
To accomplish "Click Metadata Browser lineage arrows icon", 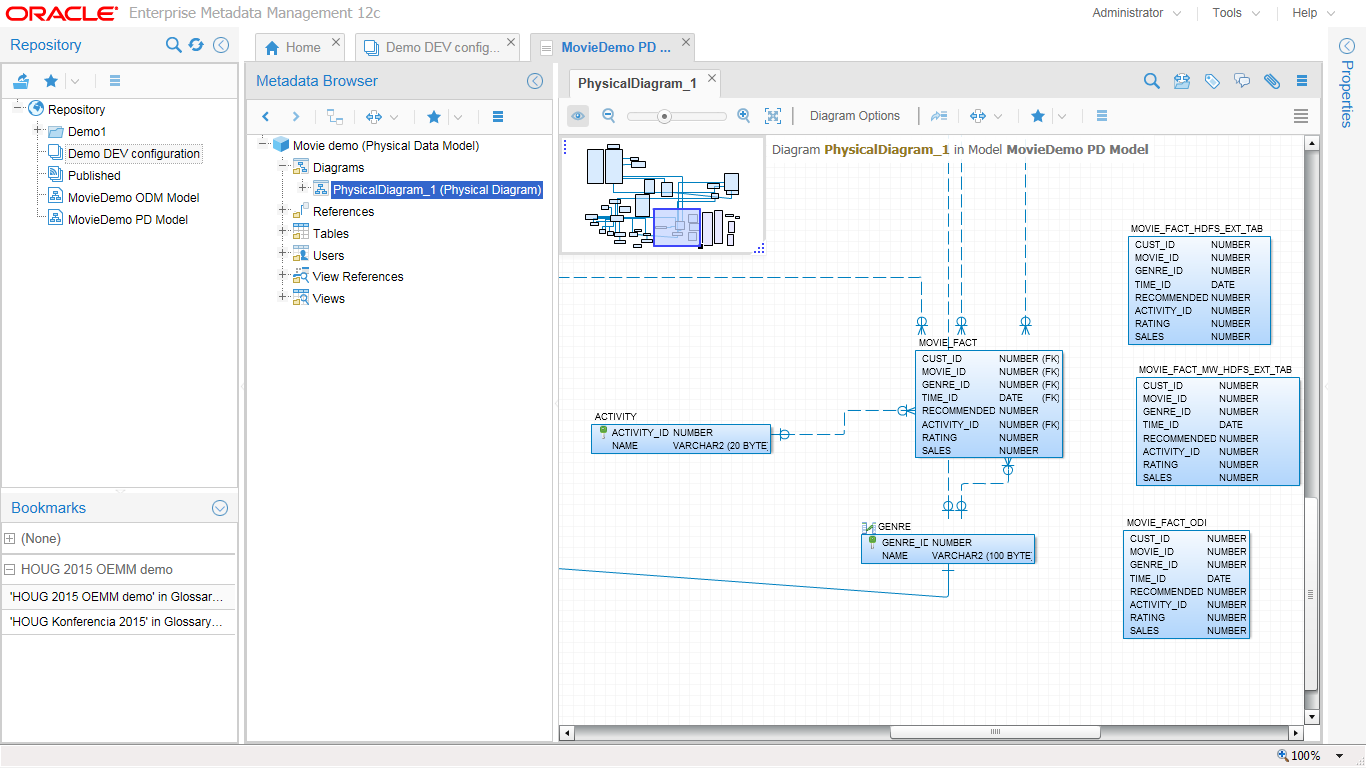I will [374, 117].
